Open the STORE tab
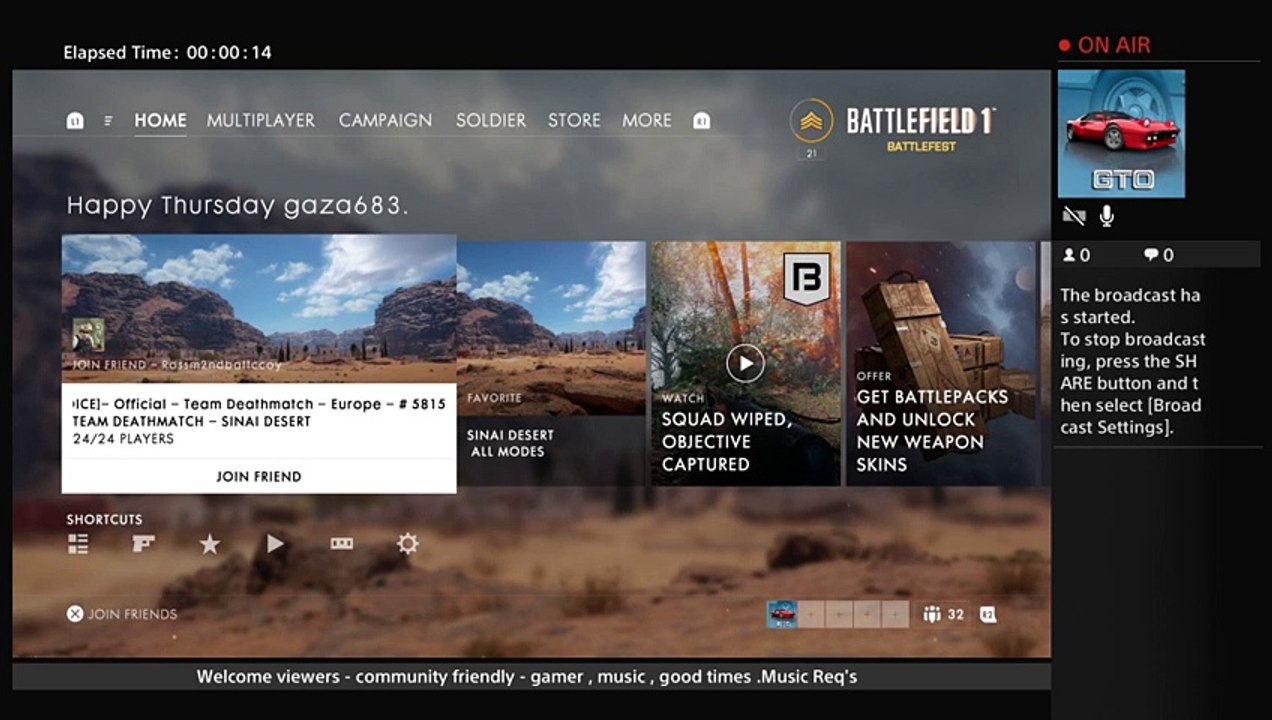Screen dimensions: 1272x720 (x=574, y=120)
